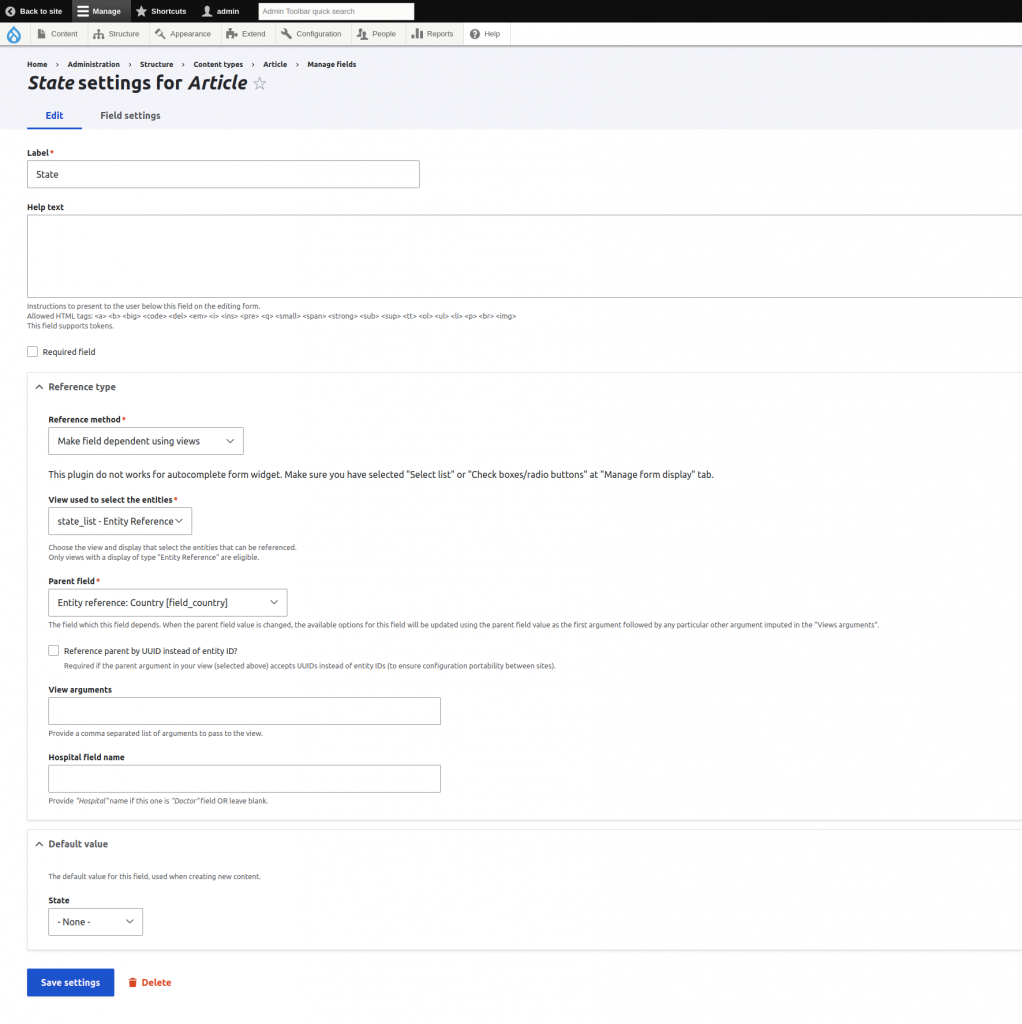This screenshot has width=1022, height=1024.
Task: Toggle the Manage toolbar menu
Action: (99, 11)
